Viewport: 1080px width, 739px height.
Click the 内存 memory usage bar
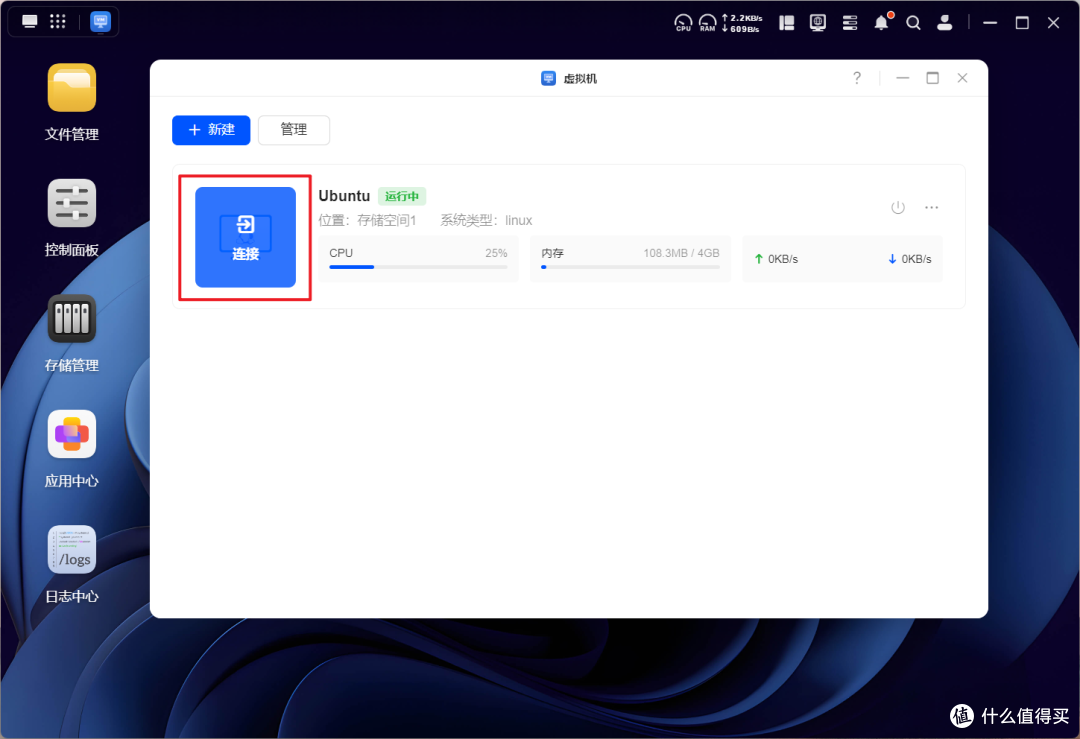coord(630,267)
